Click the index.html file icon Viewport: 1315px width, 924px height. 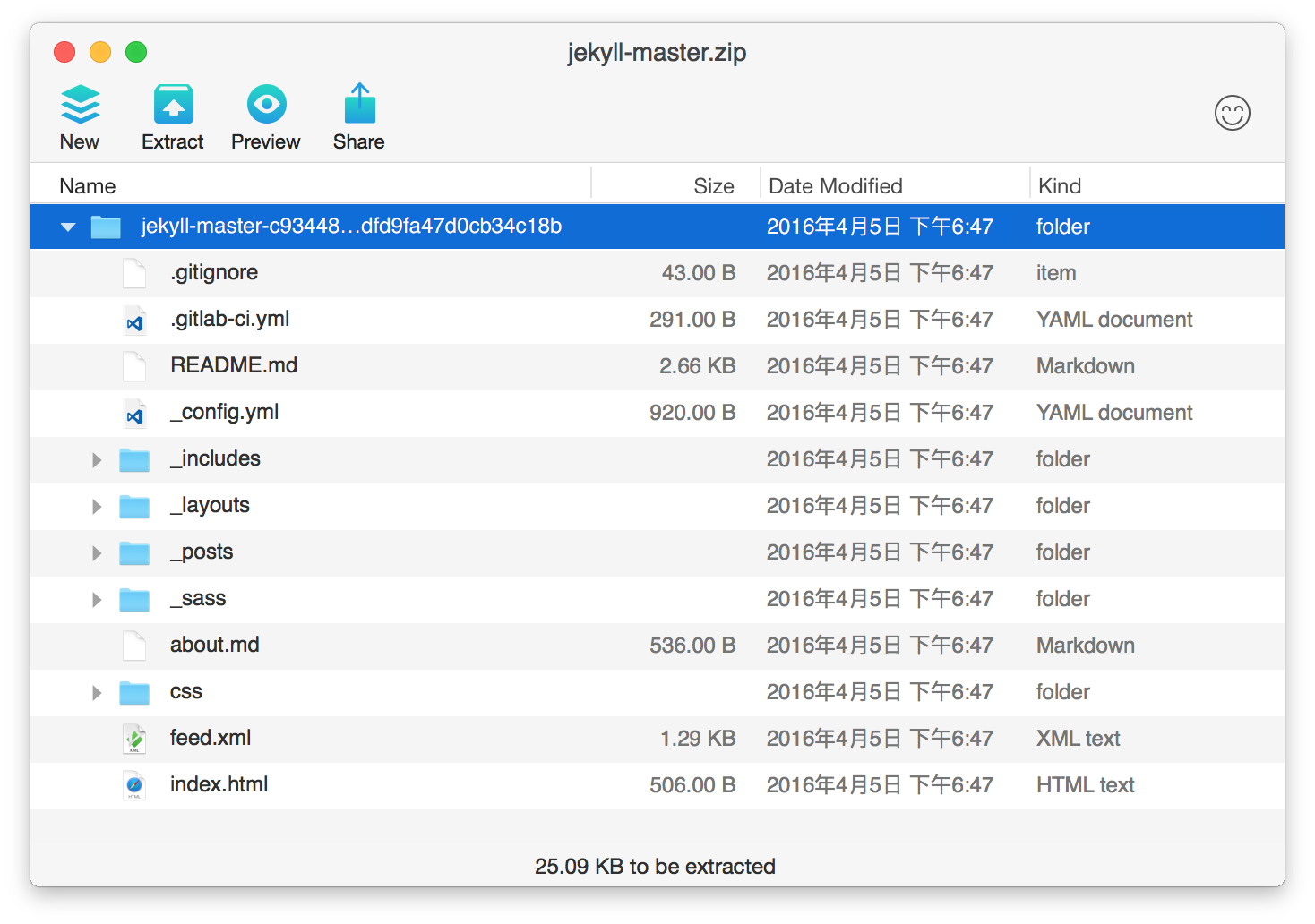(x=134, y=786)
